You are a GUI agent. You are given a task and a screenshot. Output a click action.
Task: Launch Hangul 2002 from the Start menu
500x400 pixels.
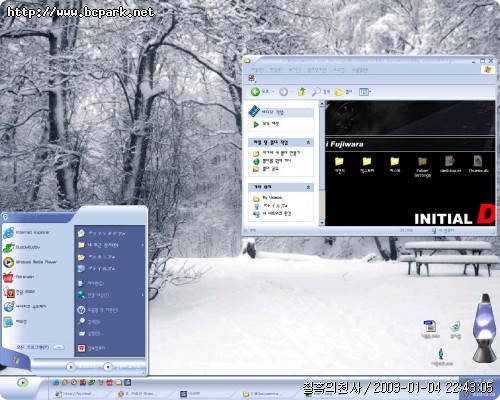point(19,292)
